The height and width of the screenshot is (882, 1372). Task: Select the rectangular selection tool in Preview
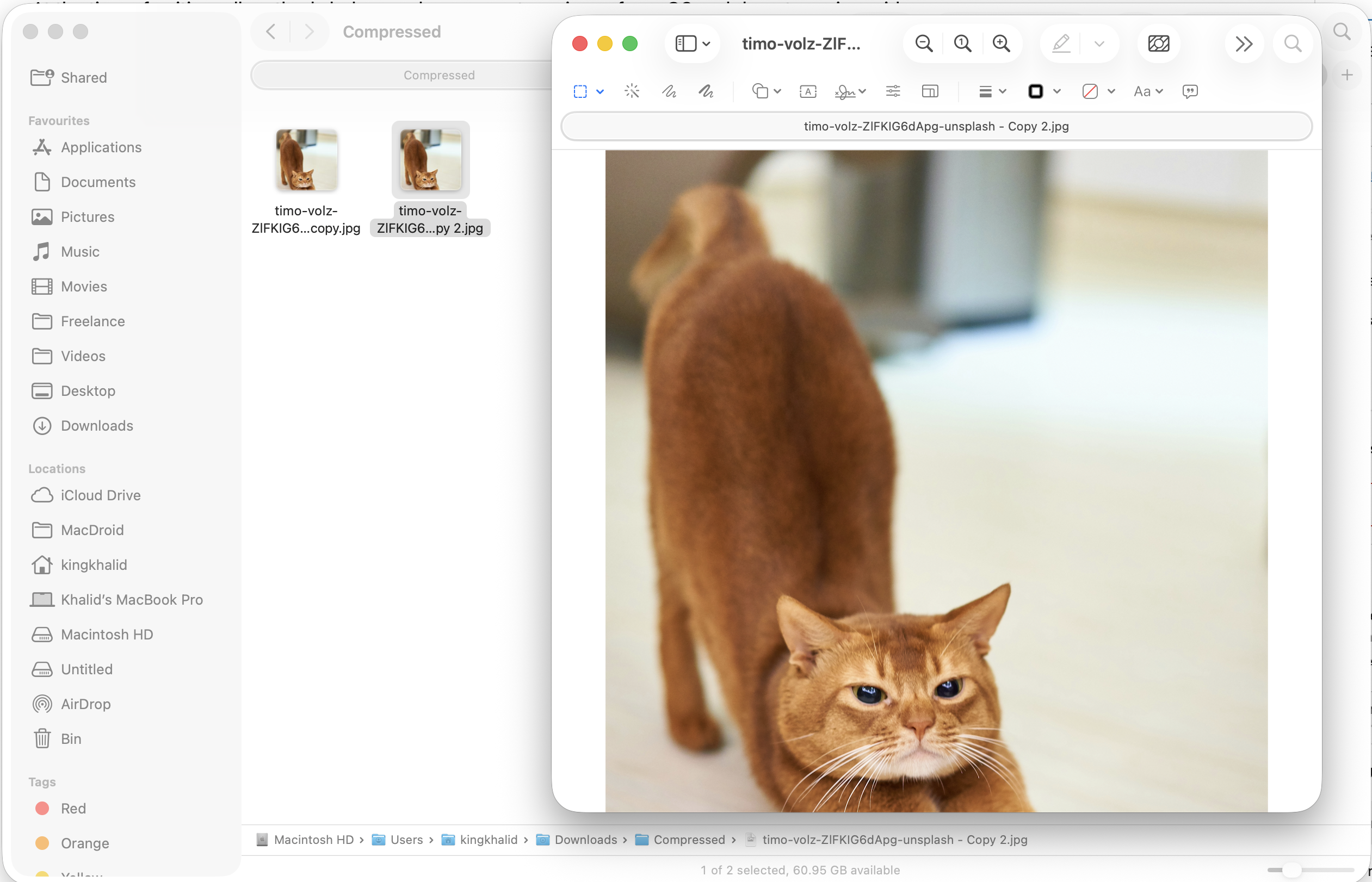coord(580,91)
